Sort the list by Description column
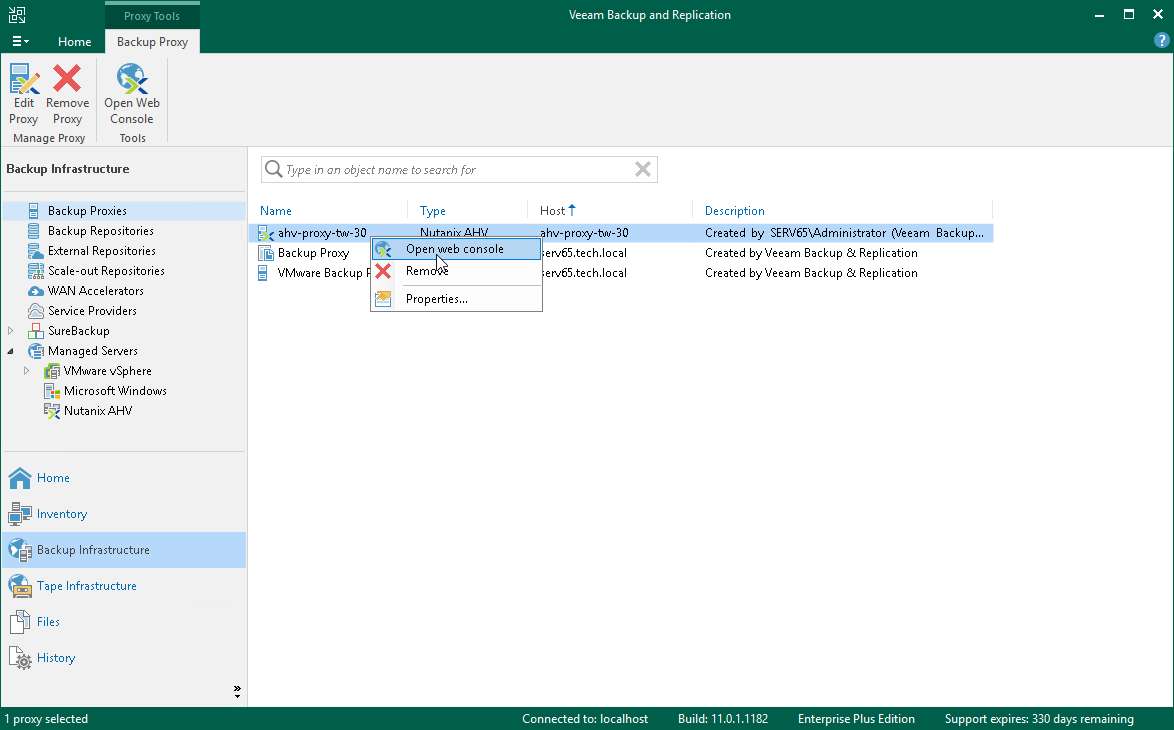 point(734,211)
